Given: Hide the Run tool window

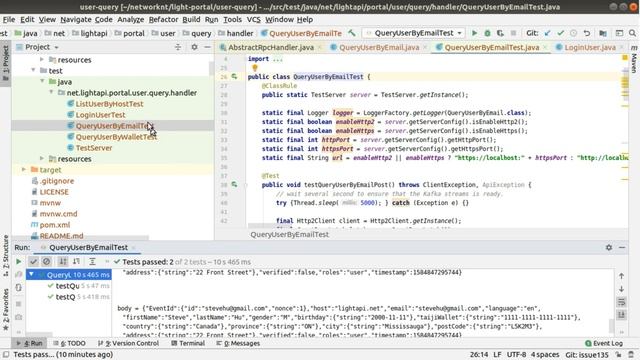Looking at the screenshot, I should 622,247.
